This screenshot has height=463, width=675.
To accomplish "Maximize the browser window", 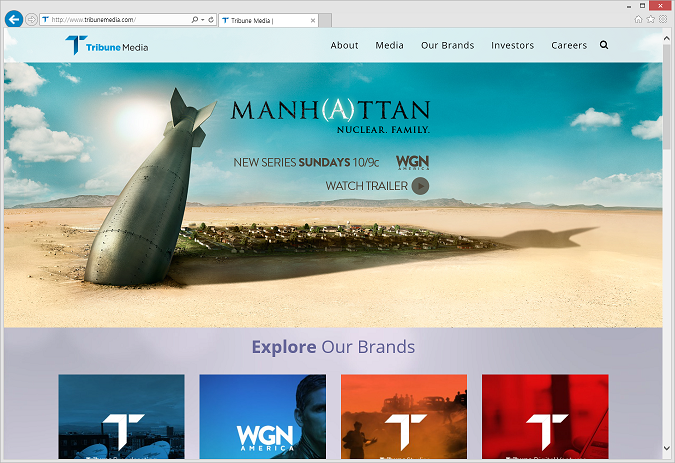I will [642, 6].
